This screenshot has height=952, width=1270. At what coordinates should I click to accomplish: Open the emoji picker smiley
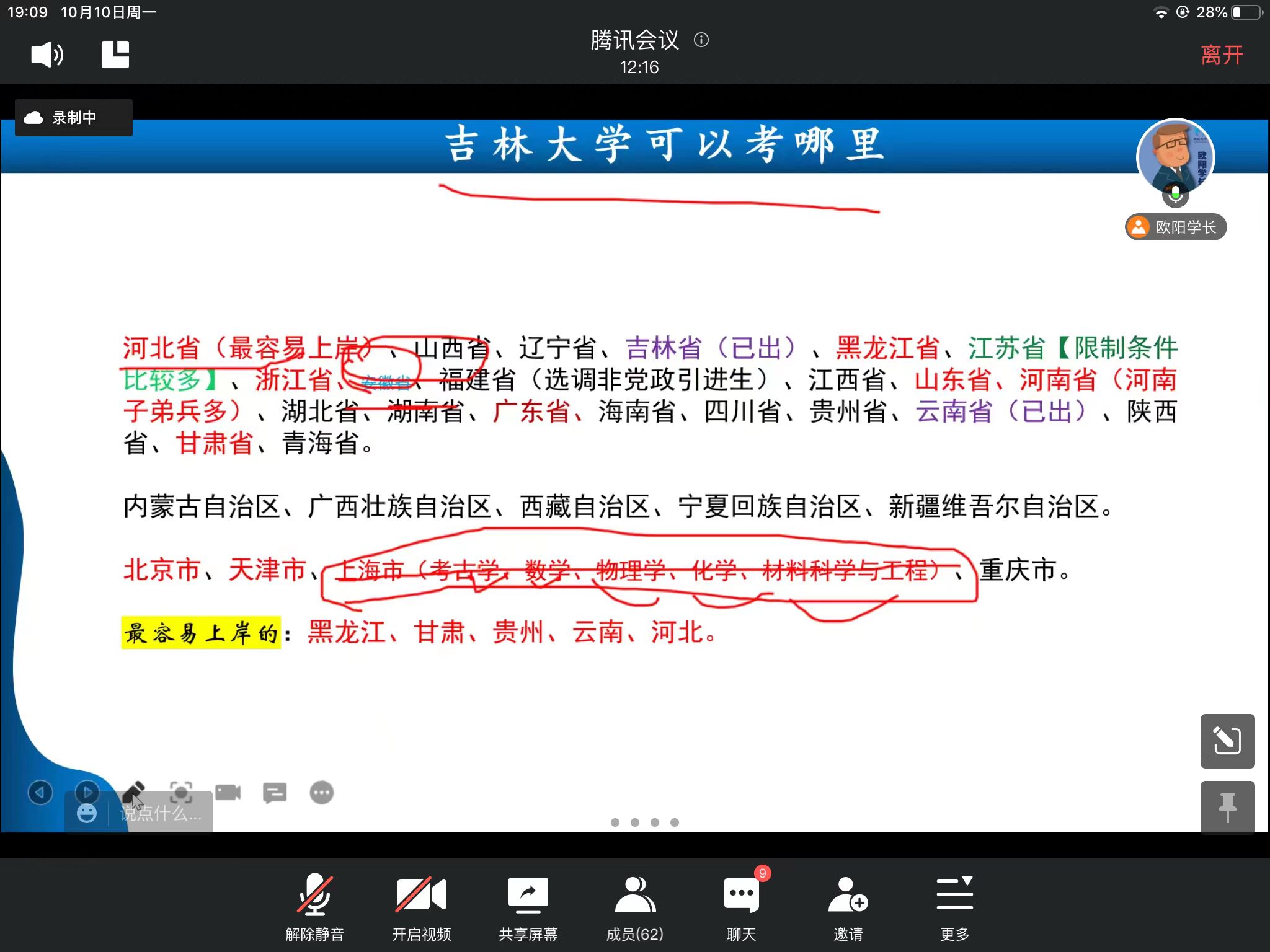pos(87,813)
